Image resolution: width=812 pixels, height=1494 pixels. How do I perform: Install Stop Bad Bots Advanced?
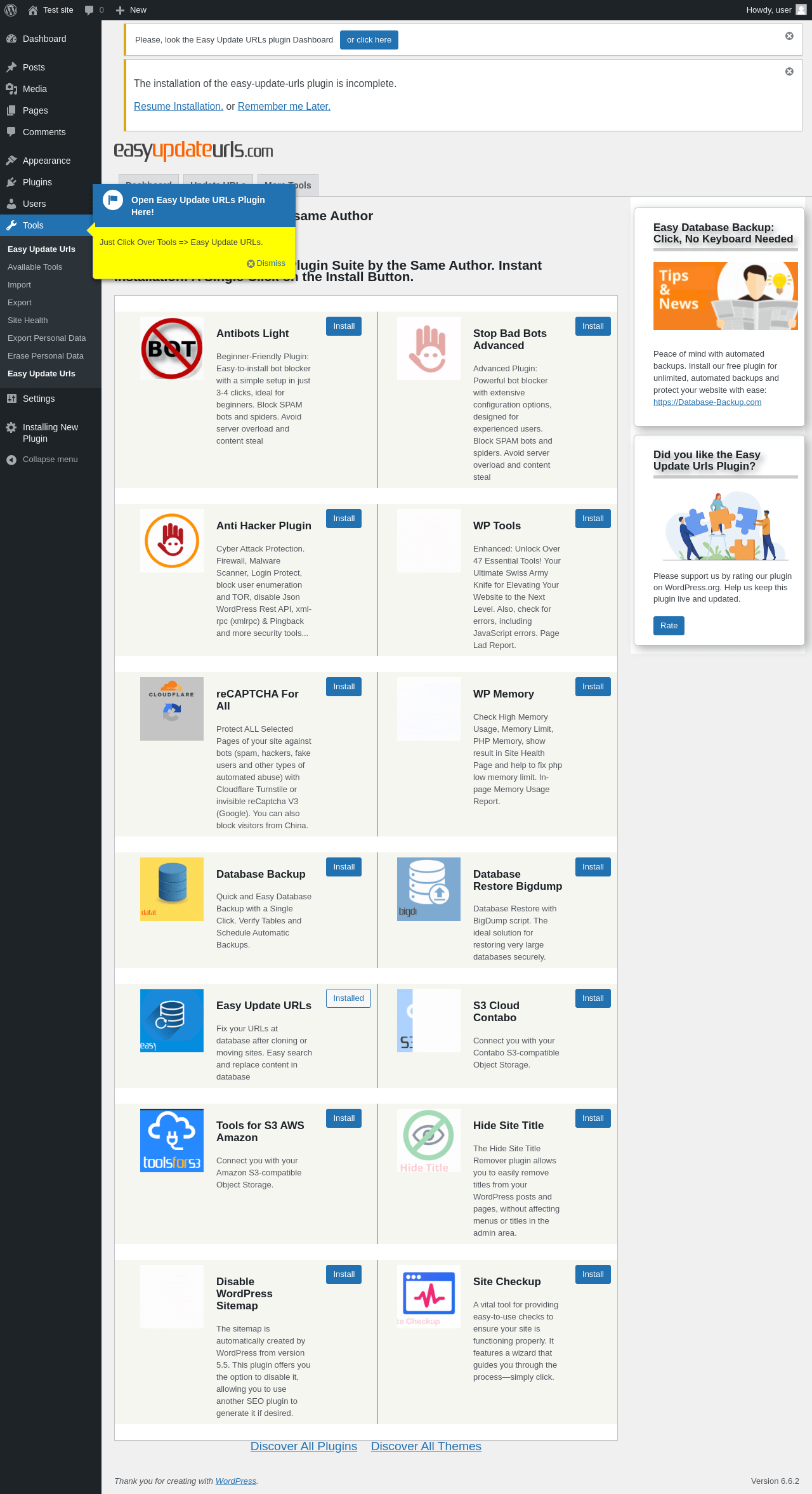[x=593, y=326]
